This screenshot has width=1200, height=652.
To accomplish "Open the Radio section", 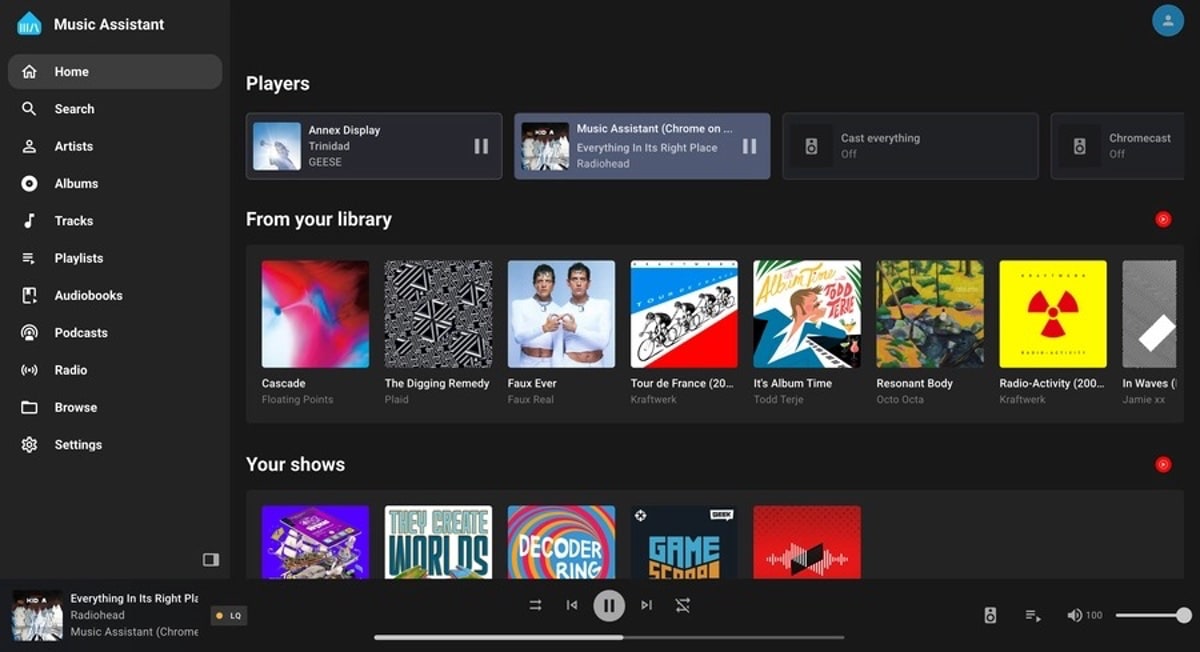I will tap(70, 370).
